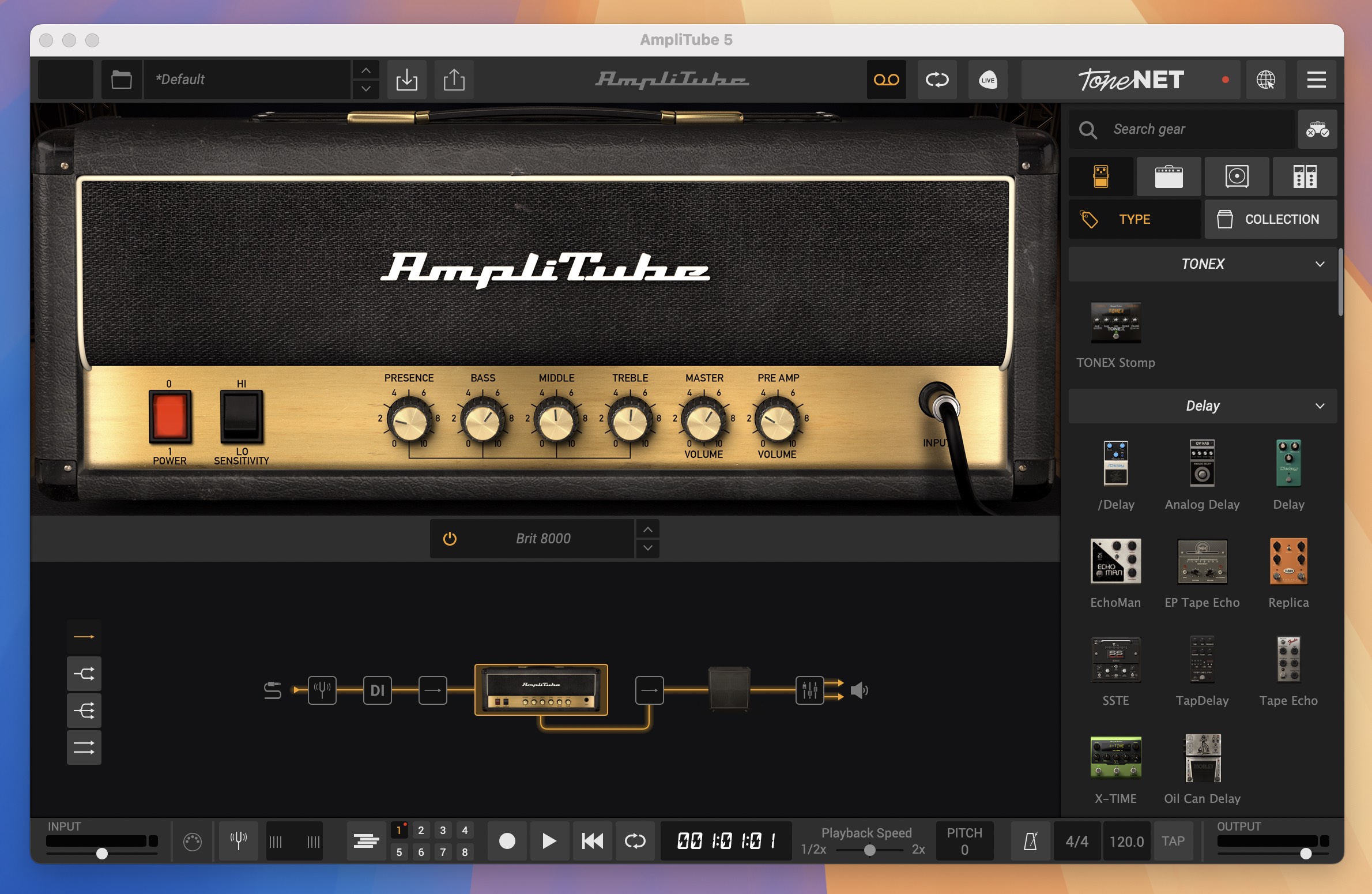This screenshot has height=894, width=1372.
Task: Click the tuner icon in bottom toolbar
Action: click(x=238, y=839)
